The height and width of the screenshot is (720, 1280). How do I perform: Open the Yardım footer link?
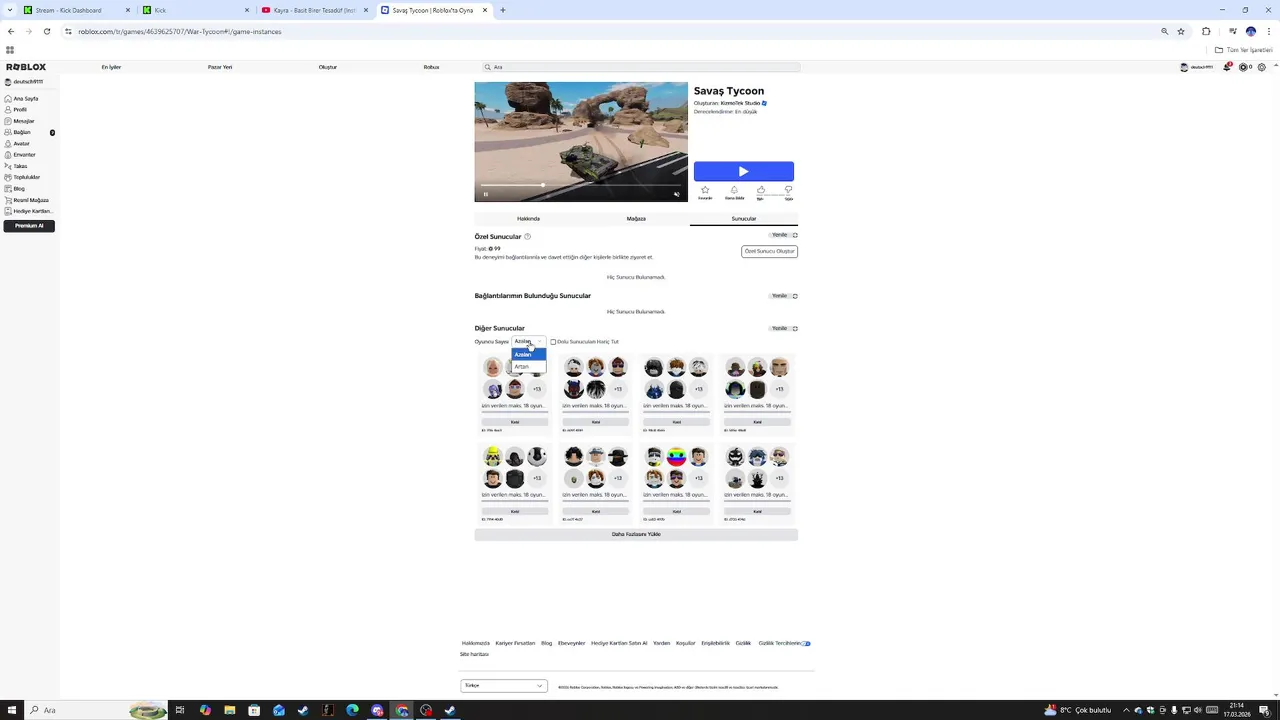[x=661, y=643]
